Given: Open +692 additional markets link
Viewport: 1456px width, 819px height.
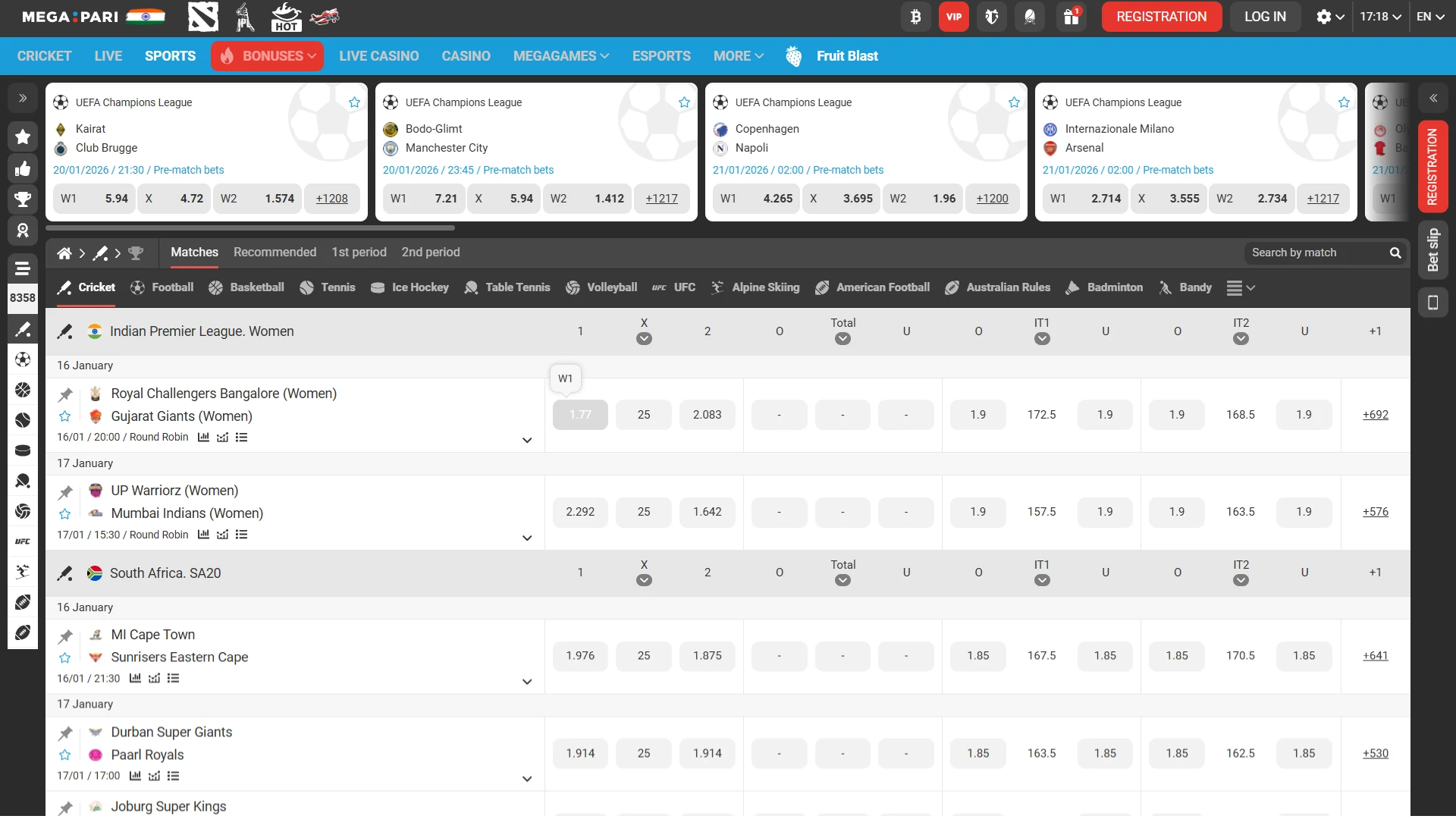Looking at the screenshot, I should point(1376,415).
